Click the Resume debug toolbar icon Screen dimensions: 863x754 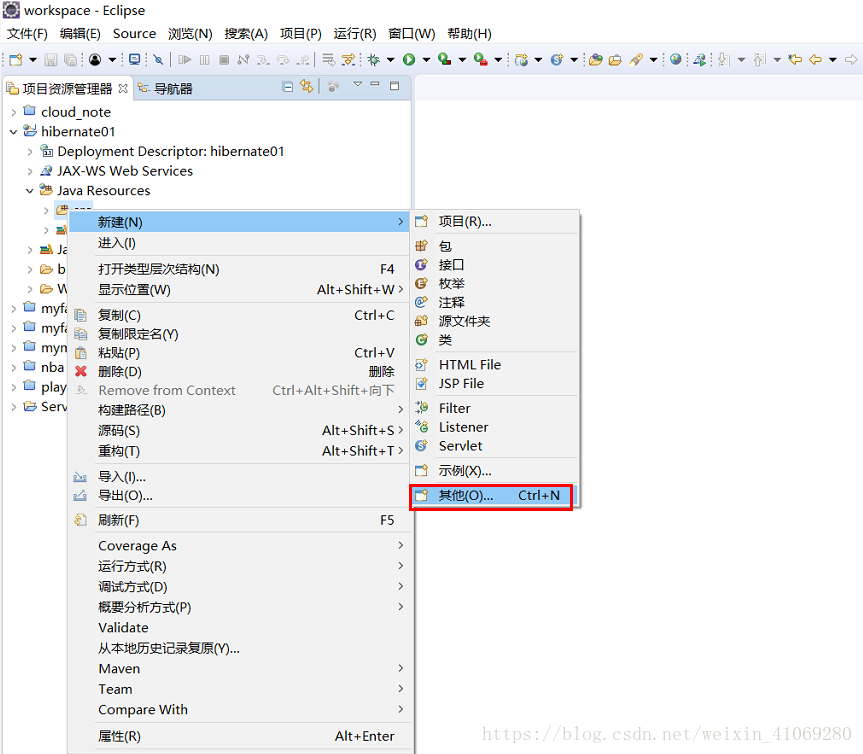pyautogui.click(x=185, y=59)
